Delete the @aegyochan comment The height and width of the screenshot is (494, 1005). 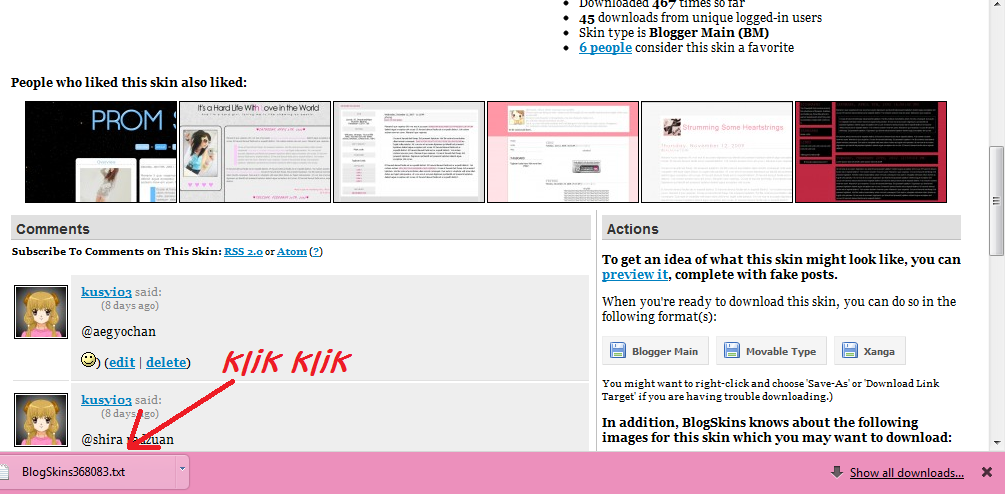pos(166,363)
